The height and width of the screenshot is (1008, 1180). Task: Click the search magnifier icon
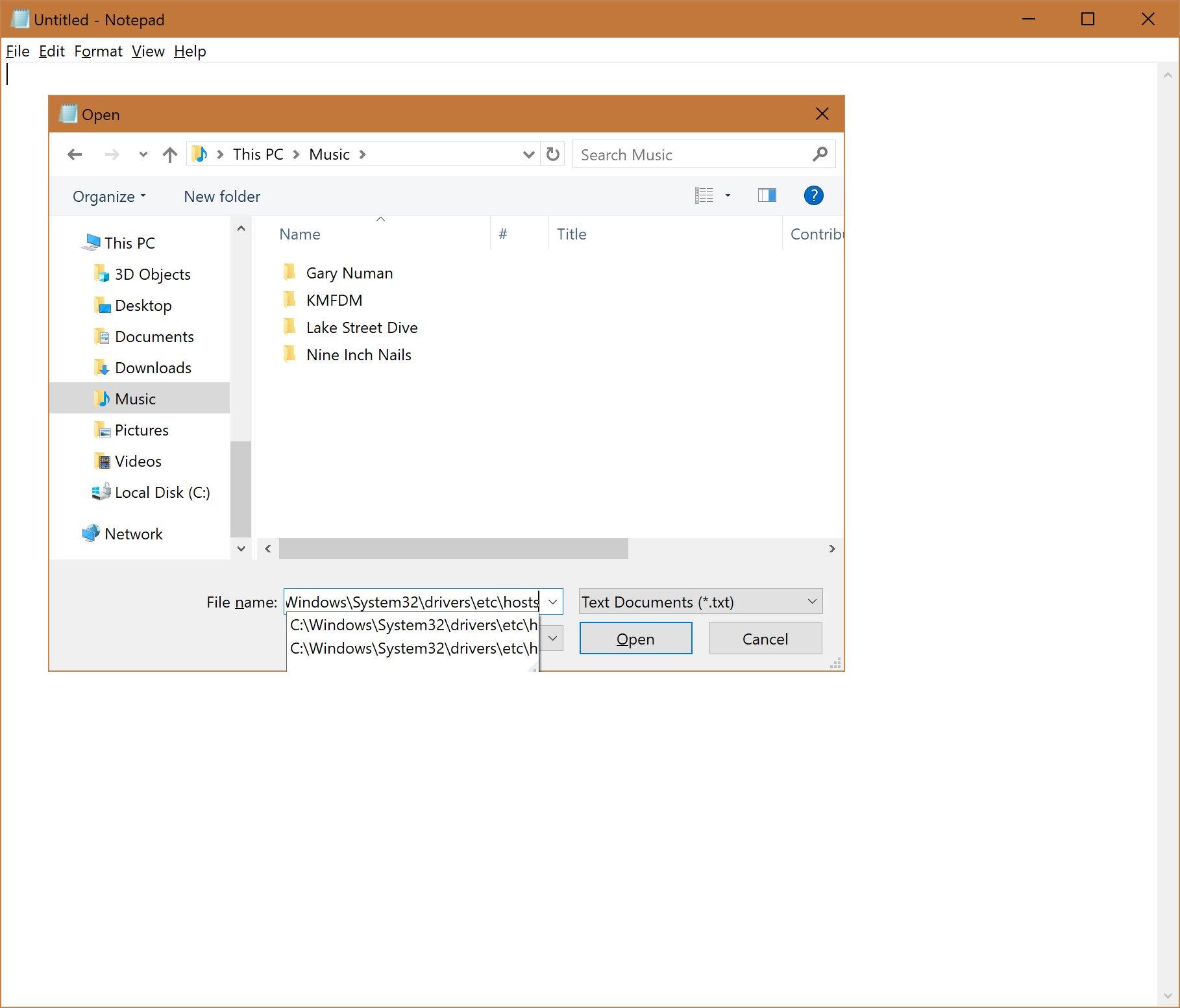click(x=820, y=154)
